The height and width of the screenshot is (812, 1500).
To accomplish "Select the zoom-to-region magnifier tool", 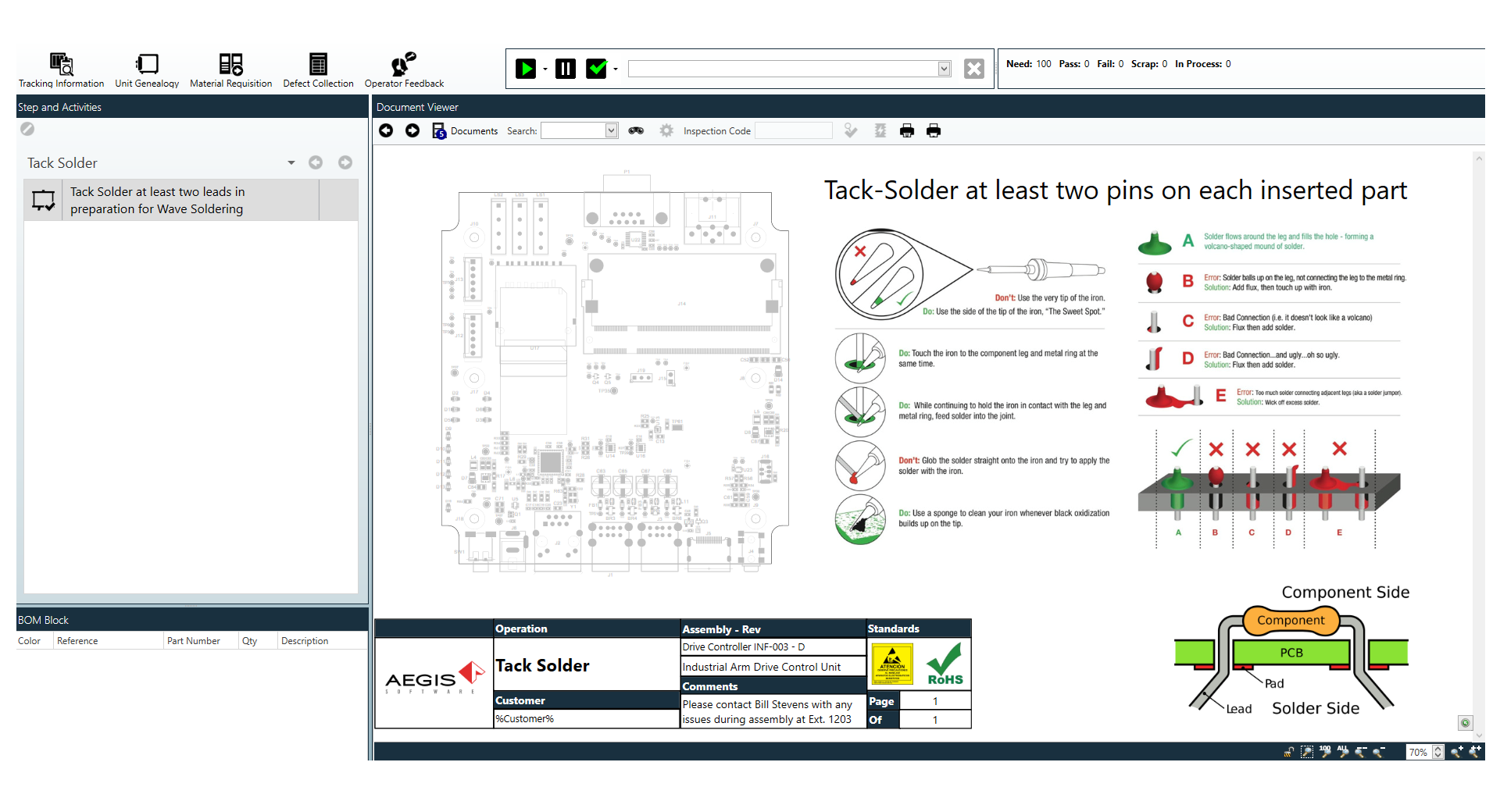I will [x=1307, y=752].
